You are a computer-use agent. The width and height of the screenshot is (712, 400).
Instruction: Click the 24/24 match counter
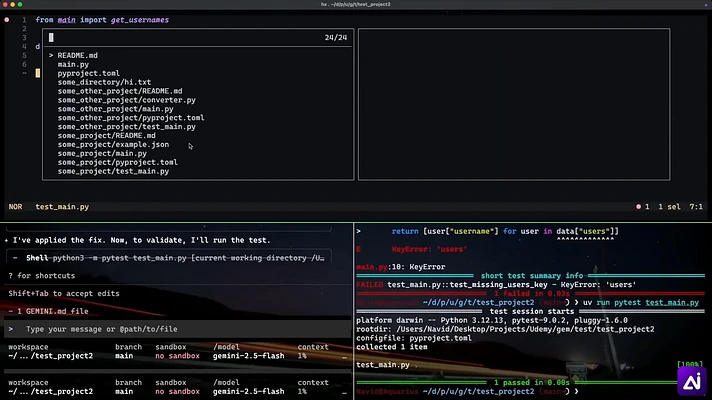pos(336,38)
